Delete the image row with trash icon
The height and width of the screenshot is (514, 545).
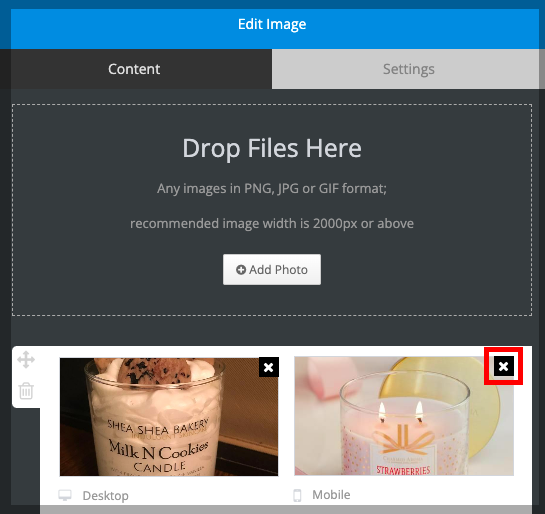pos(26,391)
